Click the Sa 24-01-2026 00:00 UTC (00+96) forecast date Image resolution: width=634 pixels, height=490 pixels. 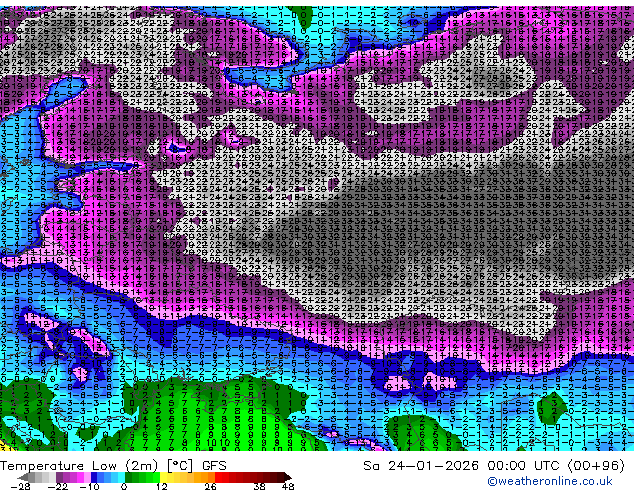(494, 466)
